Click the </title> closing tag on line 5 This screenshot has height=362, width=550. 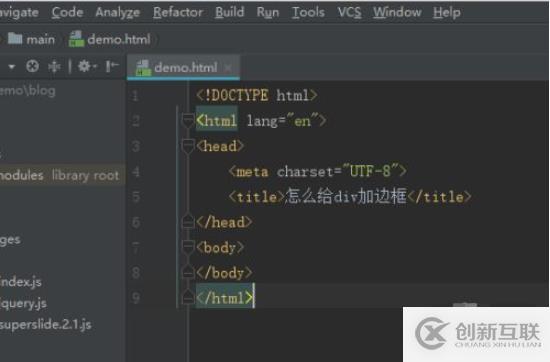(439, 197)
